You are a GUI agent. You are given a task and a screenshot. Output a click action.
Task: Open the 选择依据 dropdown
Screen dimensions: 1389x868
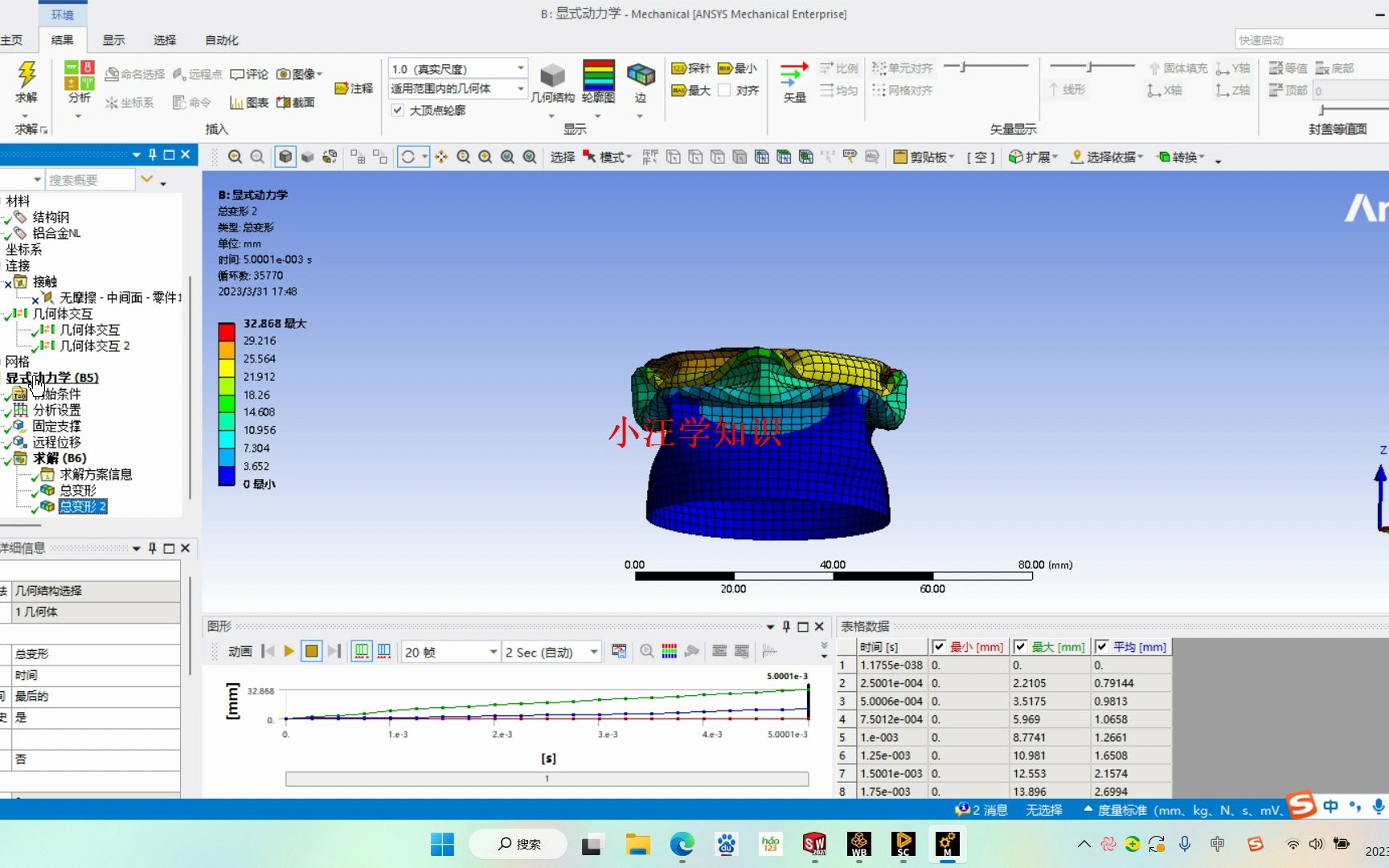tap(1107, 157)
